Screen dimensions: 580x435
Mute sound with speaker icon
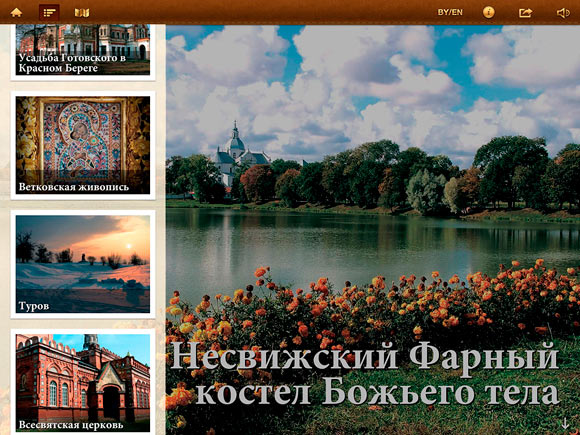coord(563,13)
